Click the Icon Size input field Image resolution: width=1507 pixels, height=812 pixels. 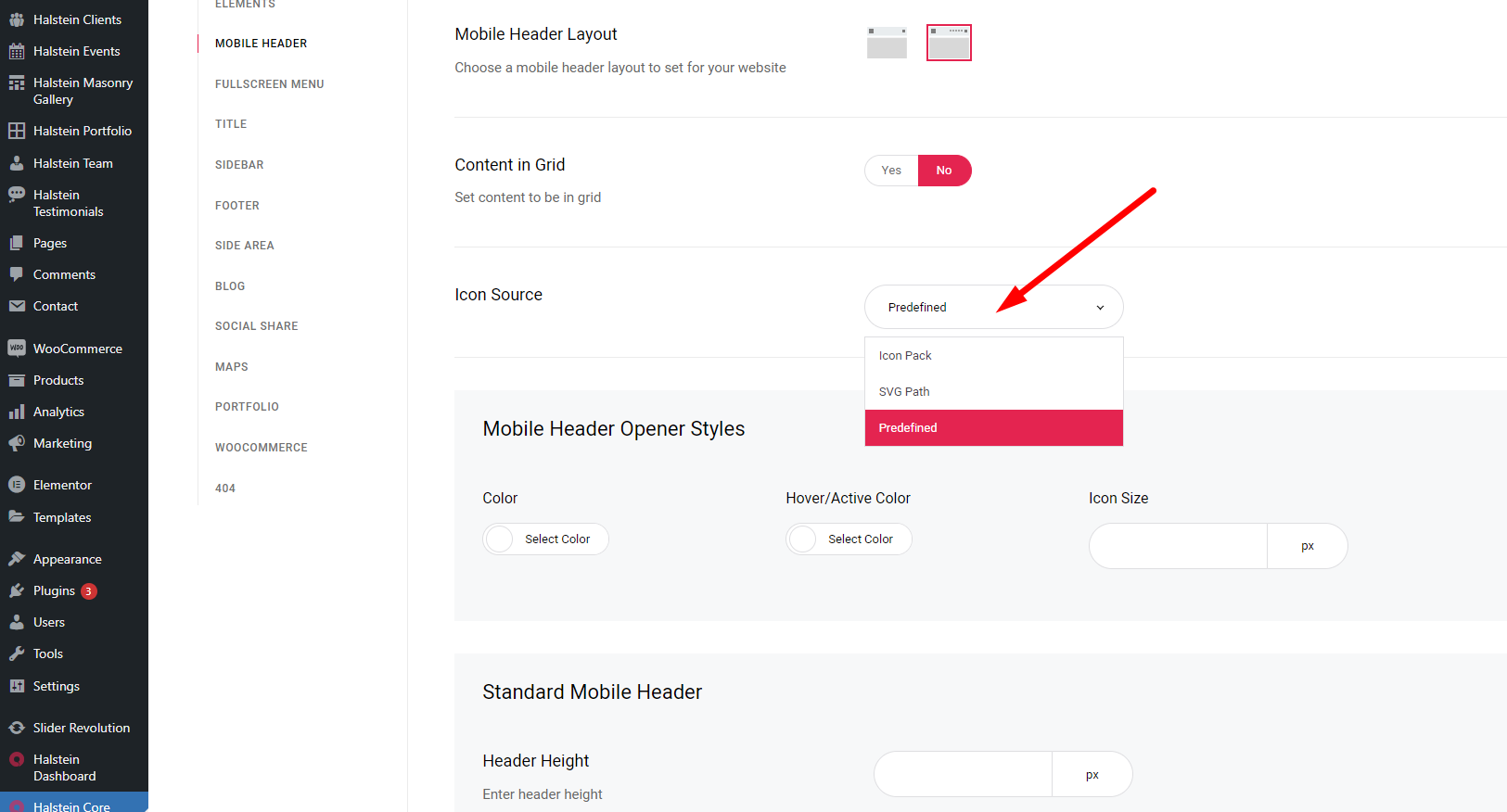coord(1178,546)
